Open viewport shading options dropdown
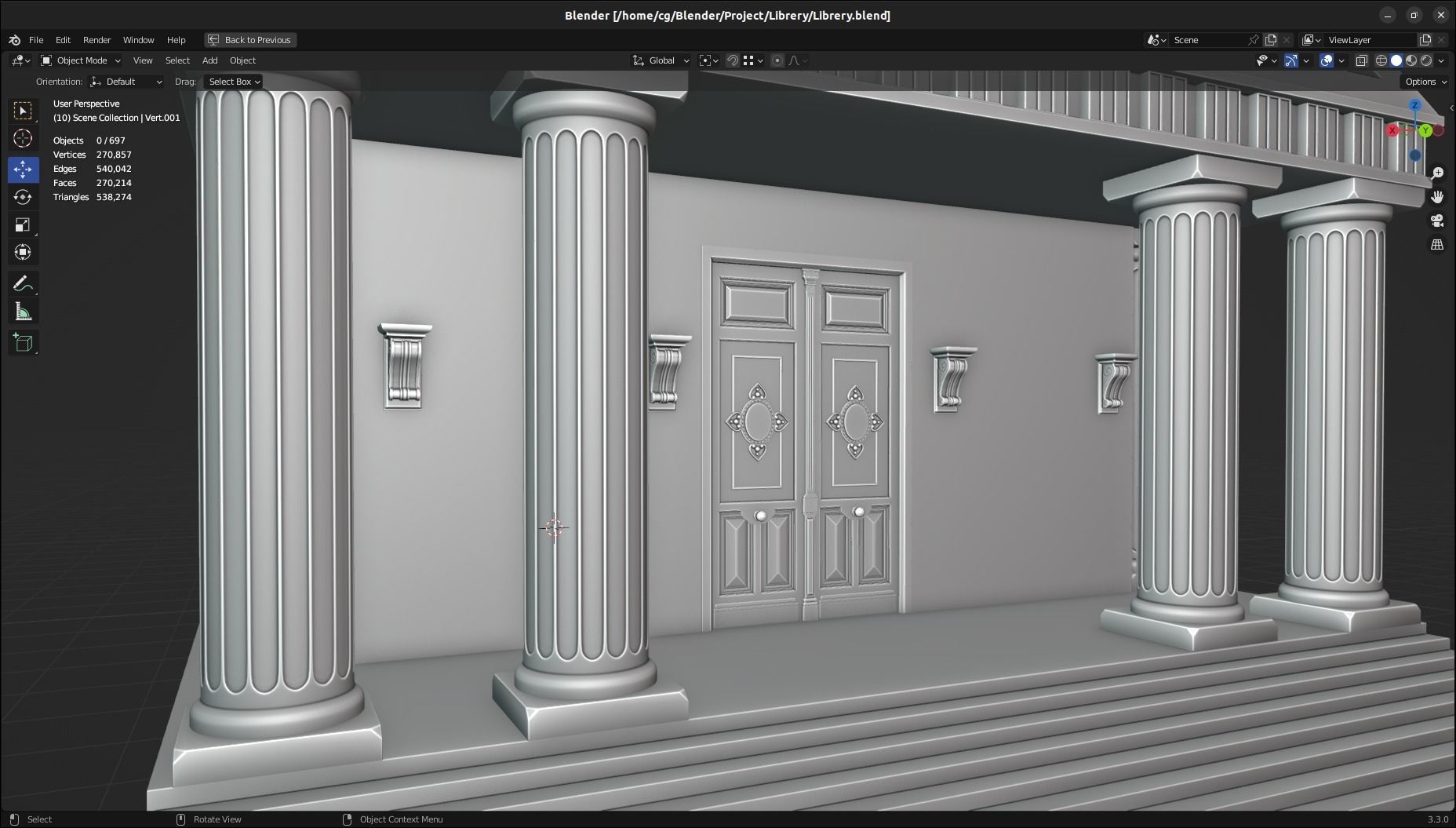Viewport: 1456px width, 828px height. tap(1442, 60)
